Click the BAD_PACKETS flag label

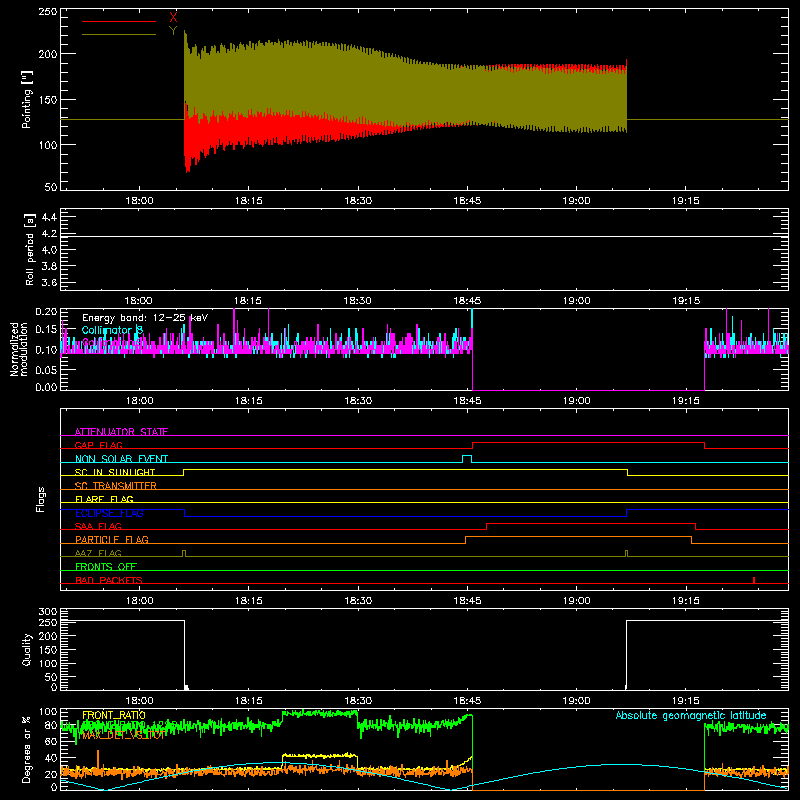109,580
